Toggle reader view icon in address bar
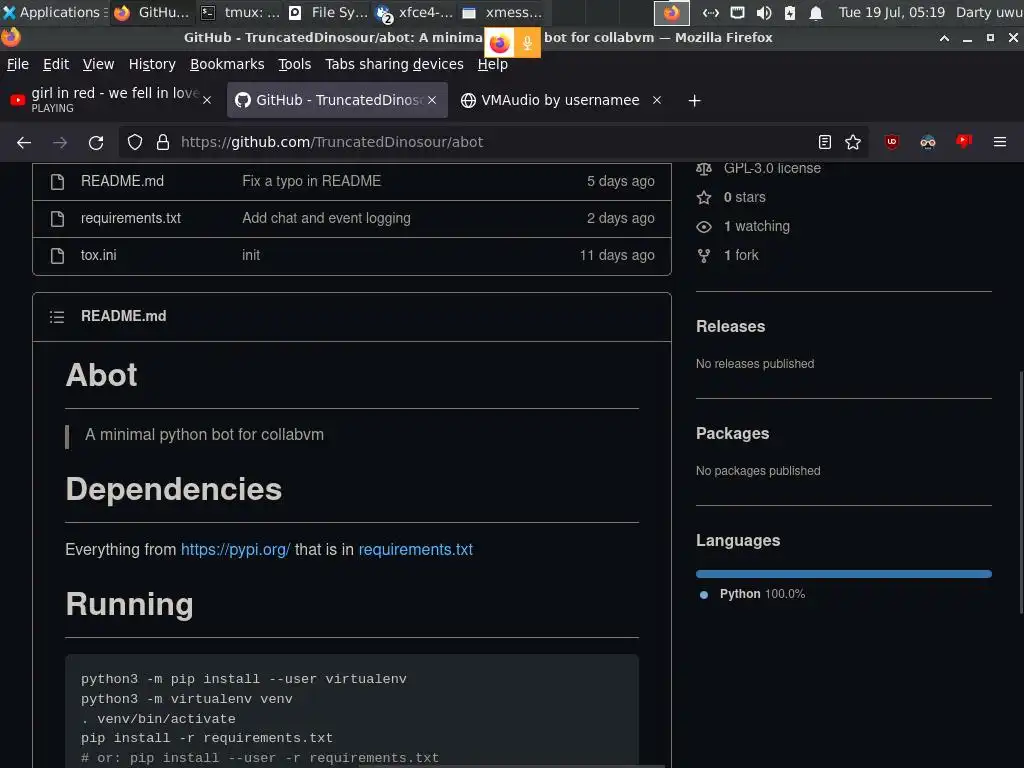The image size is (1024, 768). coord(825,142)
